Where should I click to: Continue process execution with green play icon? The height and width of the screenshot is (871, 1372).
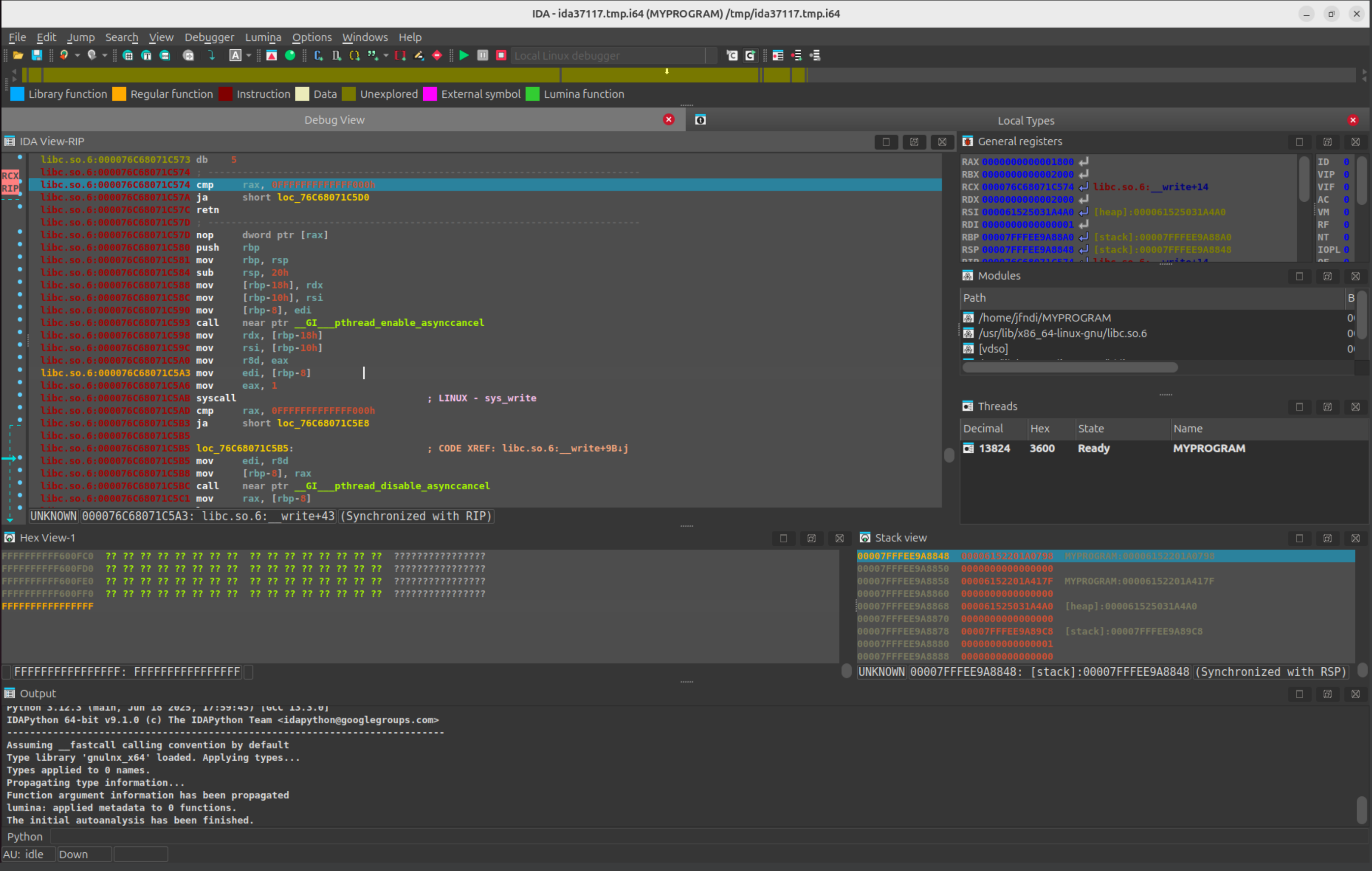(463, 55)
